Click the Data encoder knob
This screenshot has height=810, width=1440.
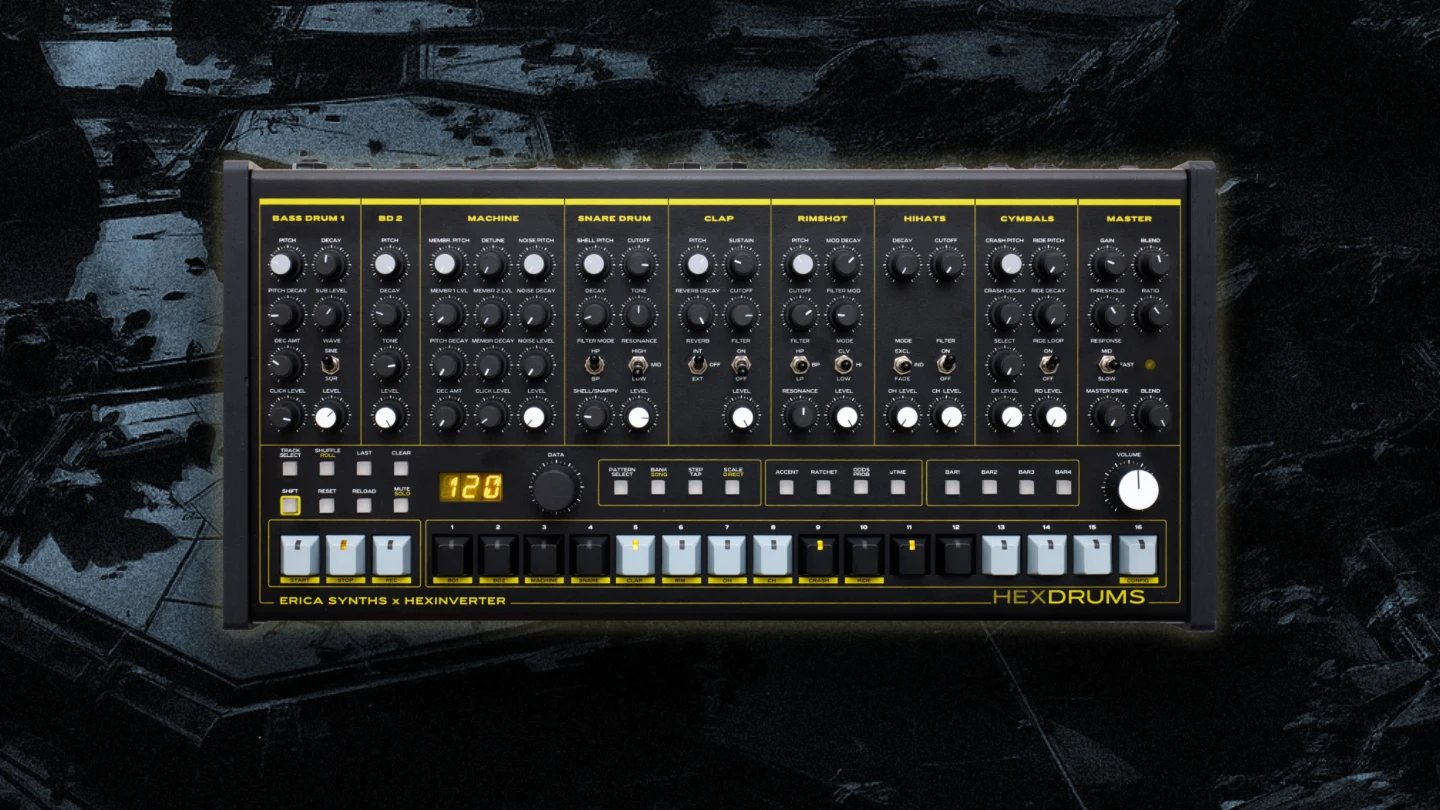[x=555, y=490]
